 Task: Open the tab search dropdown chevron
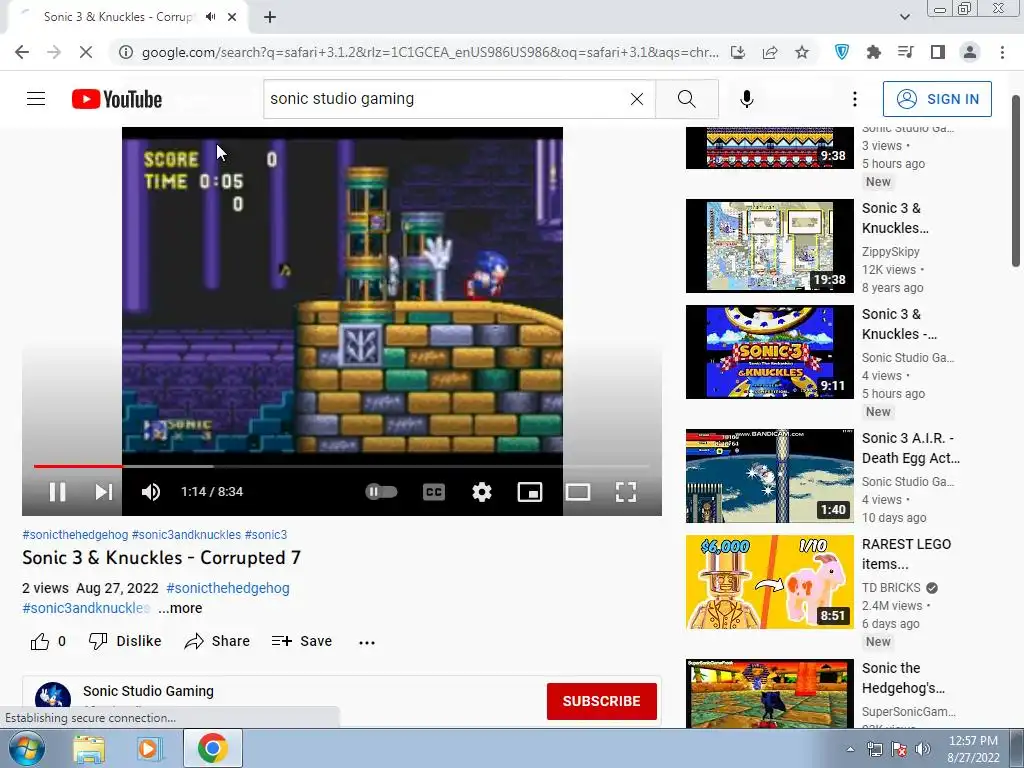pos(904,17)
